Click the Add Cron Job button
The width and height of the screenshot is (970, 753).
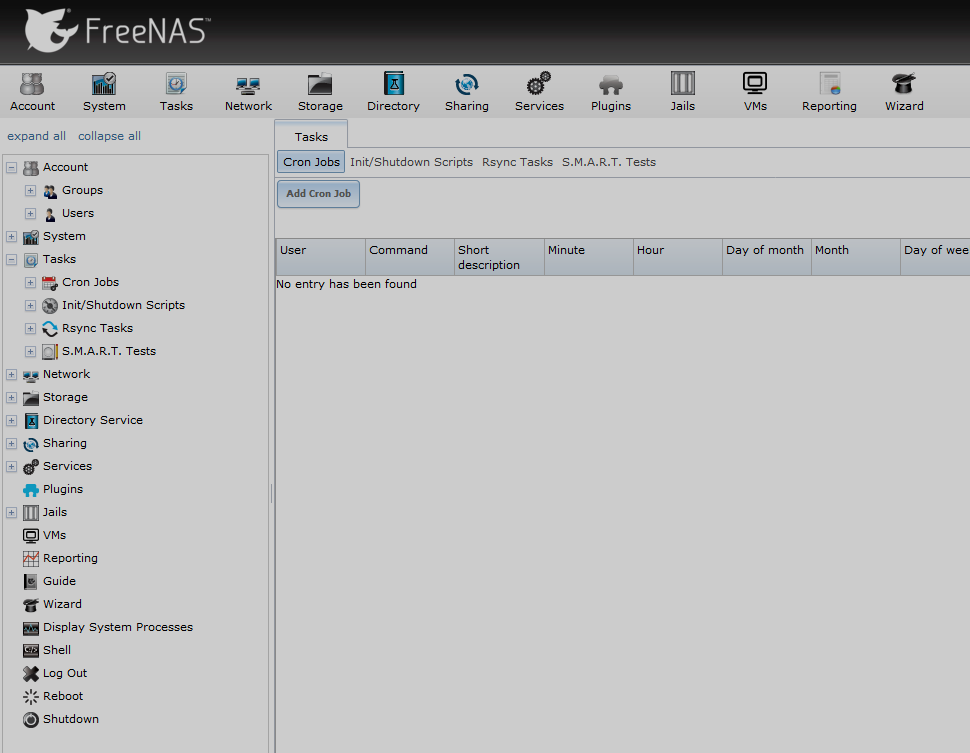pyautogui.click(x=319, y=194)
